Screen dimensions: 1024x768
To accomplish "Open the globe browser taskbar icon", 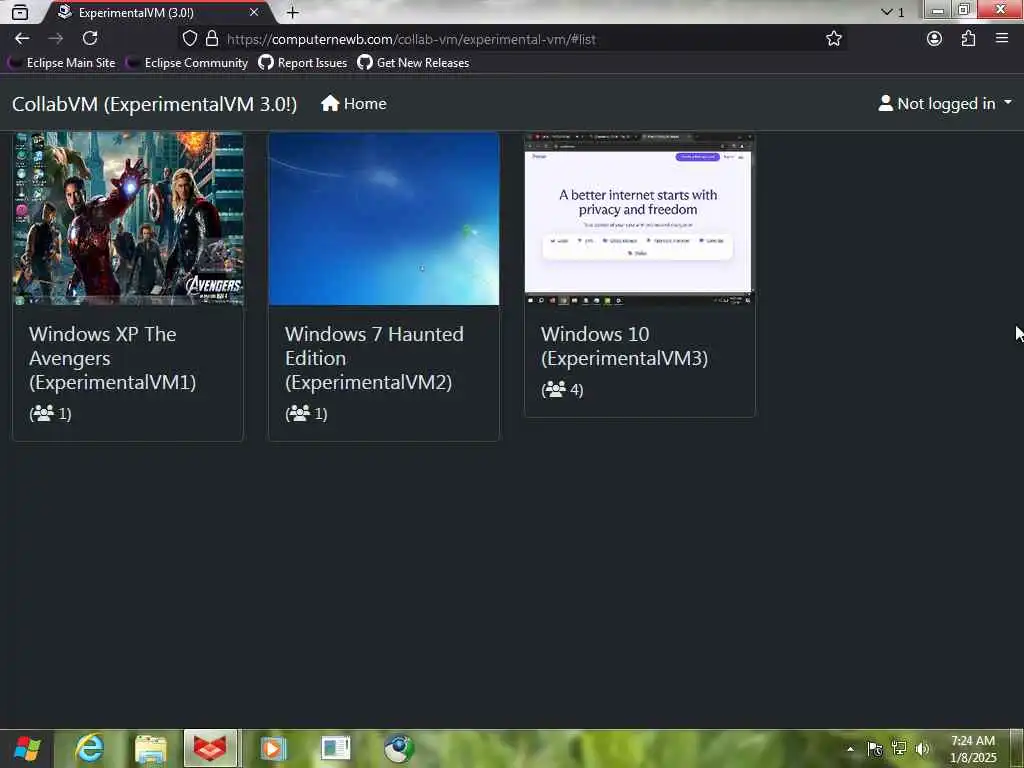I will click(398, 749).
